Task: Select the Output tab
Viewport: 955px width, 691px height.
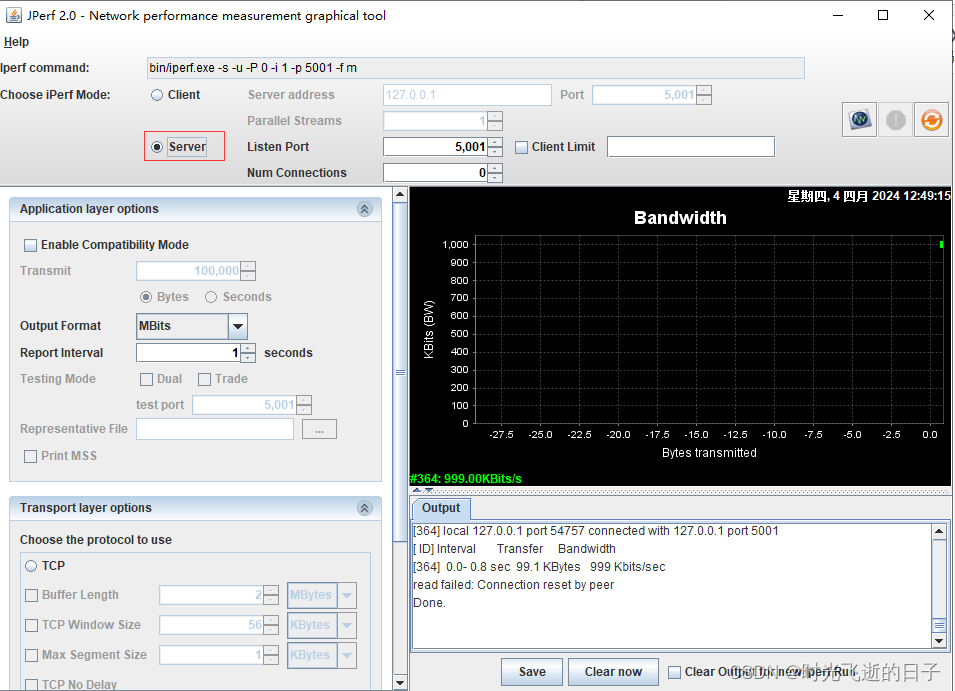Action: click(x=440, y=508)
